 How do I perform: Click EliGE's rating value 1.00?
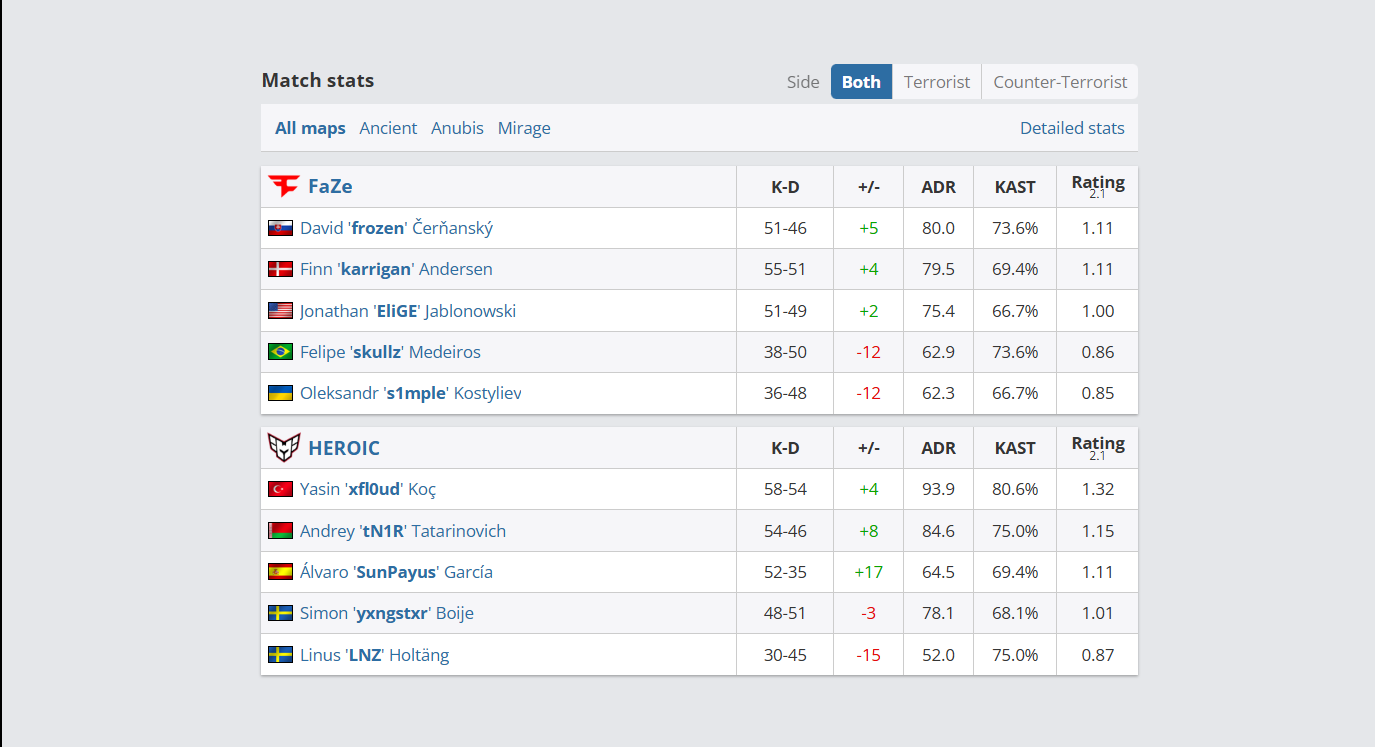[x=1098, y=311]
